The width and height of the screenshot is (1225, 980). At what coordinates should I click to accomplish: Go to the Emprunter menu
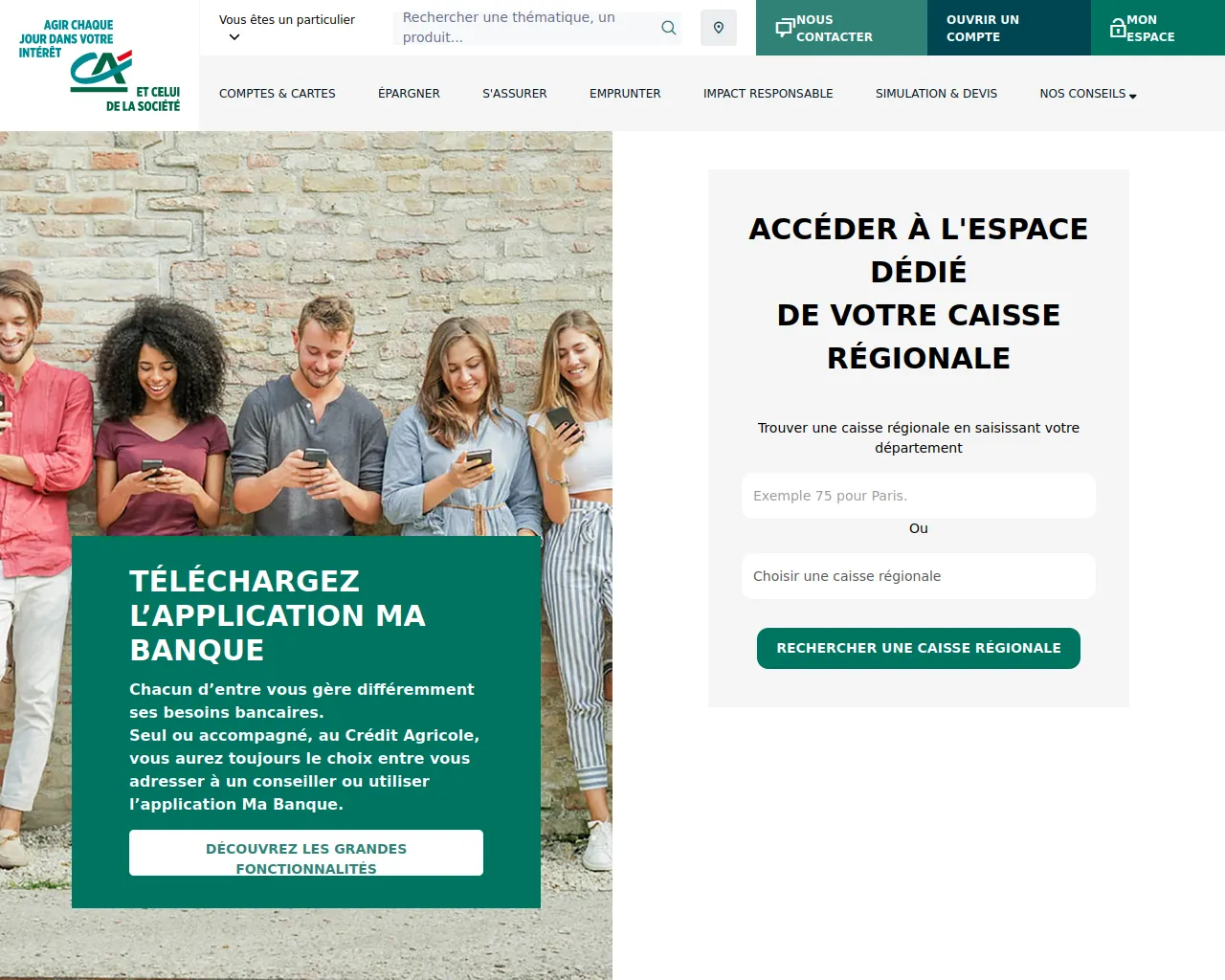(625, 94)
